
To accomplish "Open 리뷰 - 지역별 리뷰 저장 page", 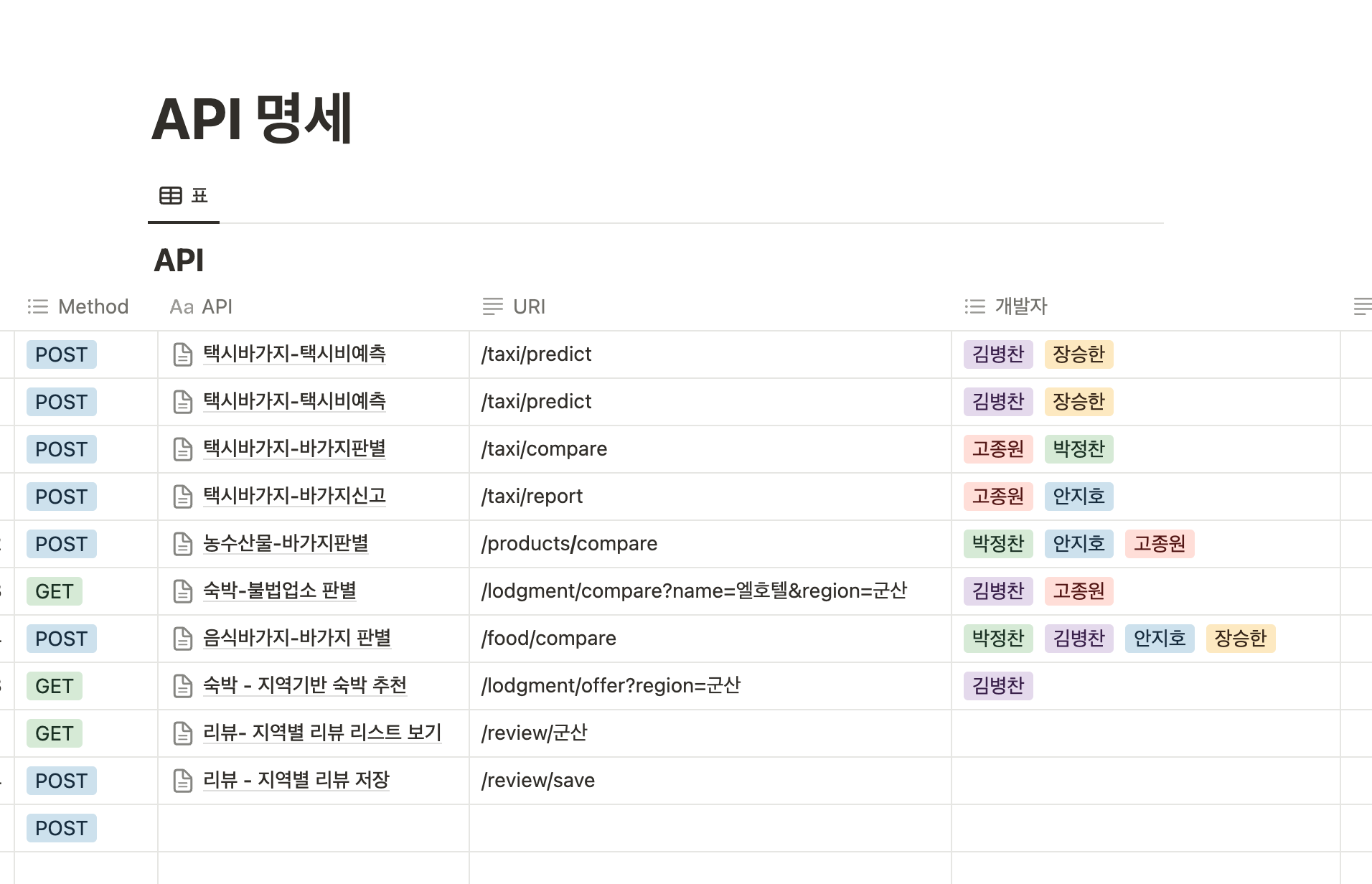I will [296, 780].
